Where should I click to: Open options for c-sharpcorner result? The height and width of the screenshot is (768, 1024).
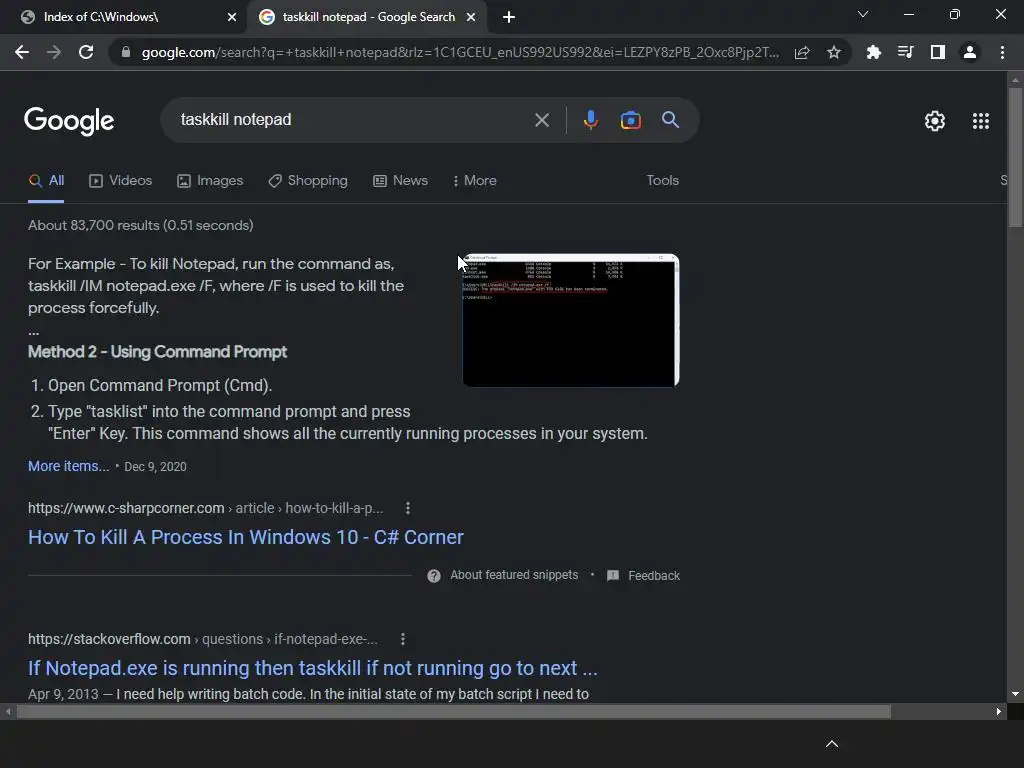408,508
